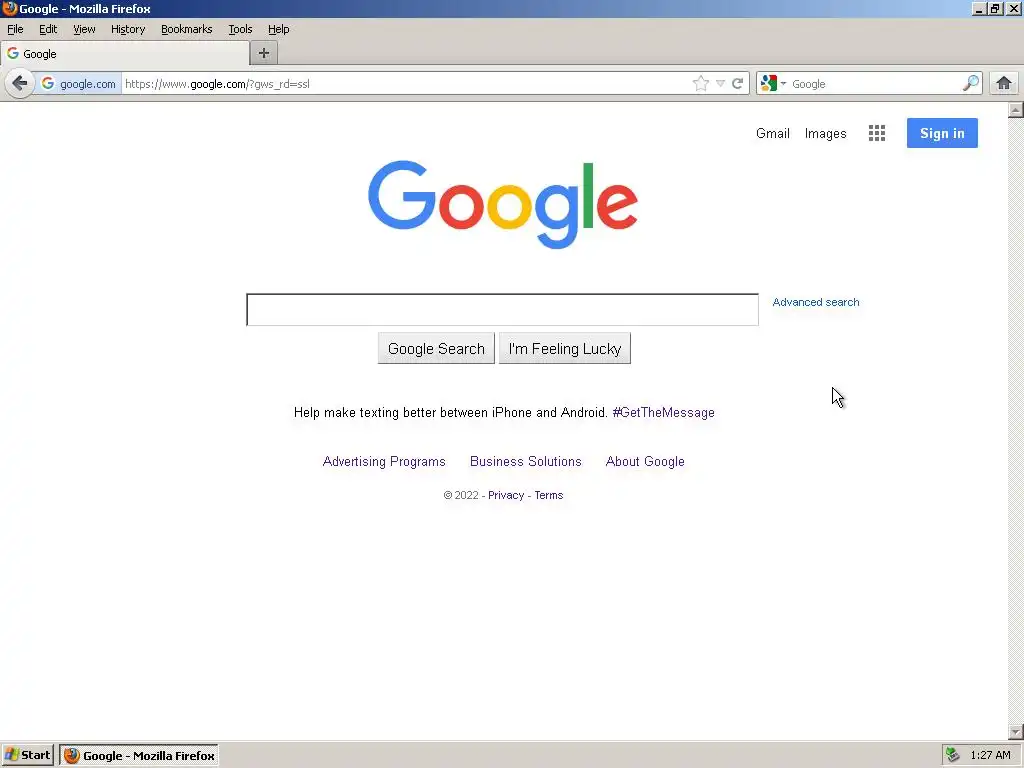Open the Privacy link

click(x=506, y=495)
